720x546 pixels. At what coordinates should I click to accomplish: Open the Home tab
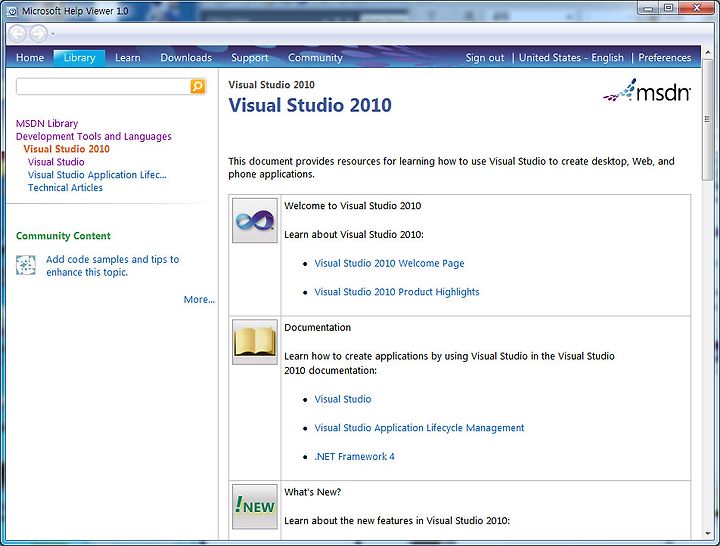point(30,58)
